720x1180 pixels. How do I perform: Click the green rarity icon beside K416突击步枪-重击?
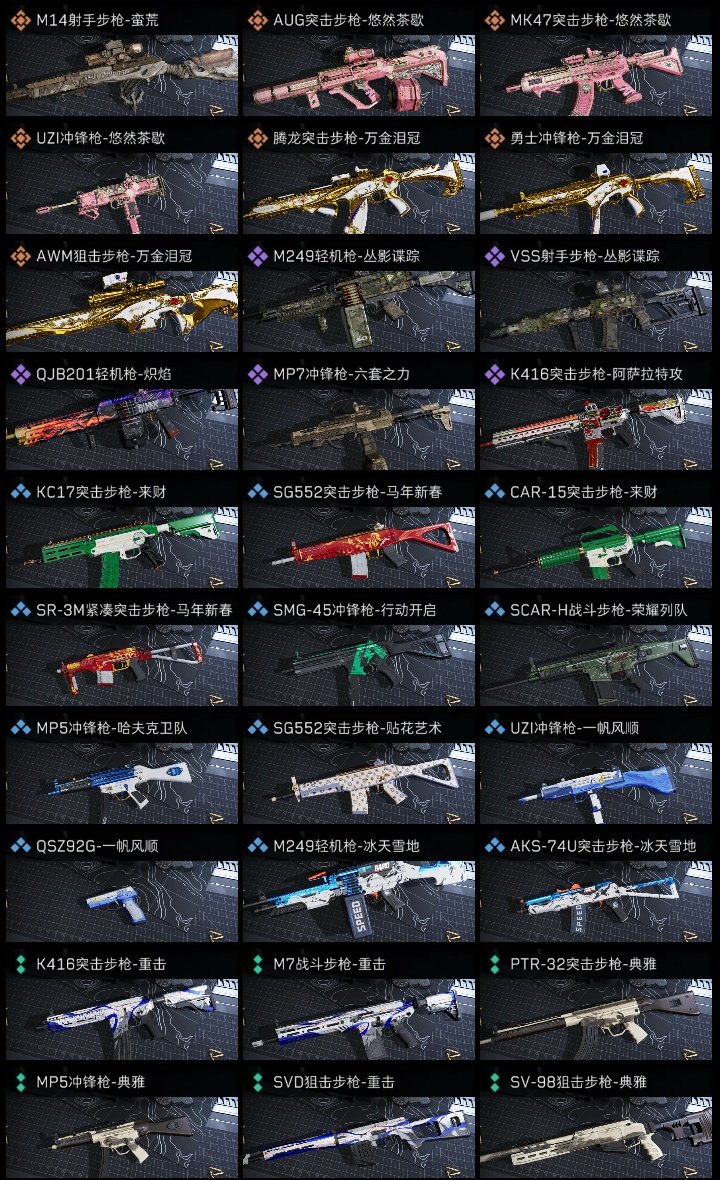tap(20, 964)
